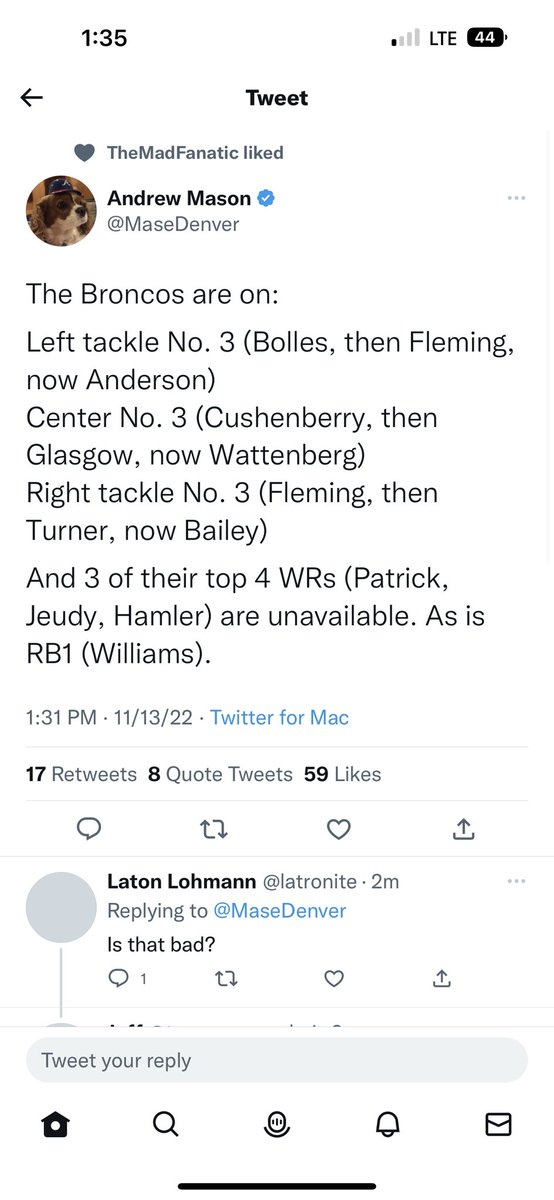554x1200 pixels.
Task: Go back using the arrow icon
Action: 32,97
